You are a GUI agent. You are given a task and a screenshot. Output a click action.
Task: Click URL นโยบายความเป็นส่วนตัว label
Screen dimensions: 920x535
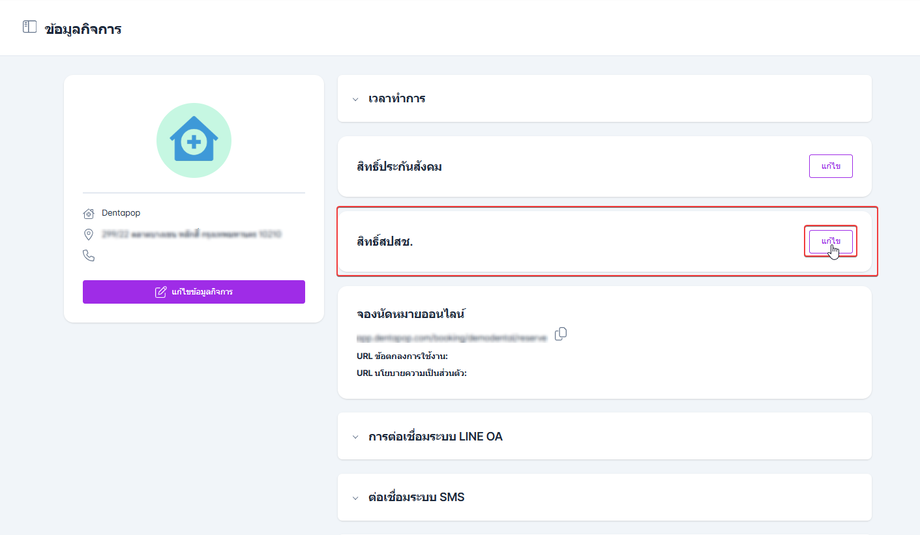(x=411, y=373)
